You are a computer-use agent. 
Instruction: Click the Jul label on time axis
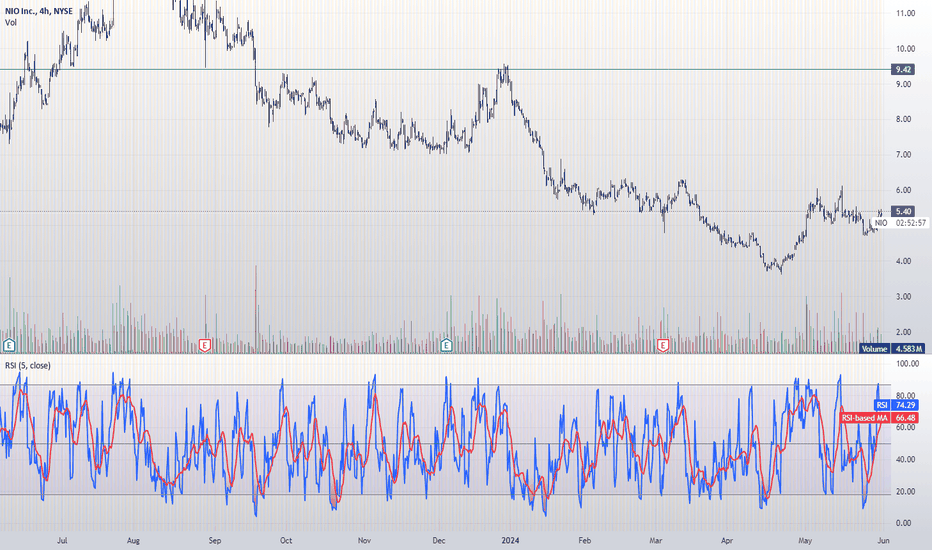62,540
